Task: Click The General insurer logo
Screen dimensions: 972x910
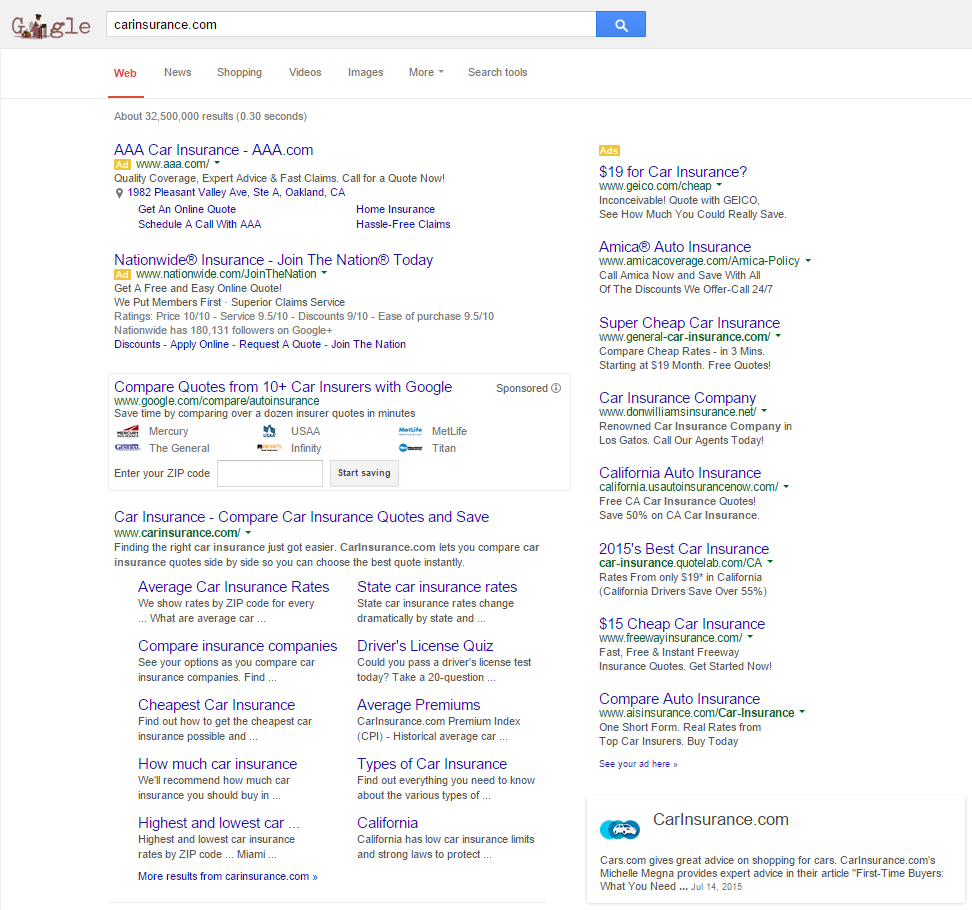Action: point(128,448)
